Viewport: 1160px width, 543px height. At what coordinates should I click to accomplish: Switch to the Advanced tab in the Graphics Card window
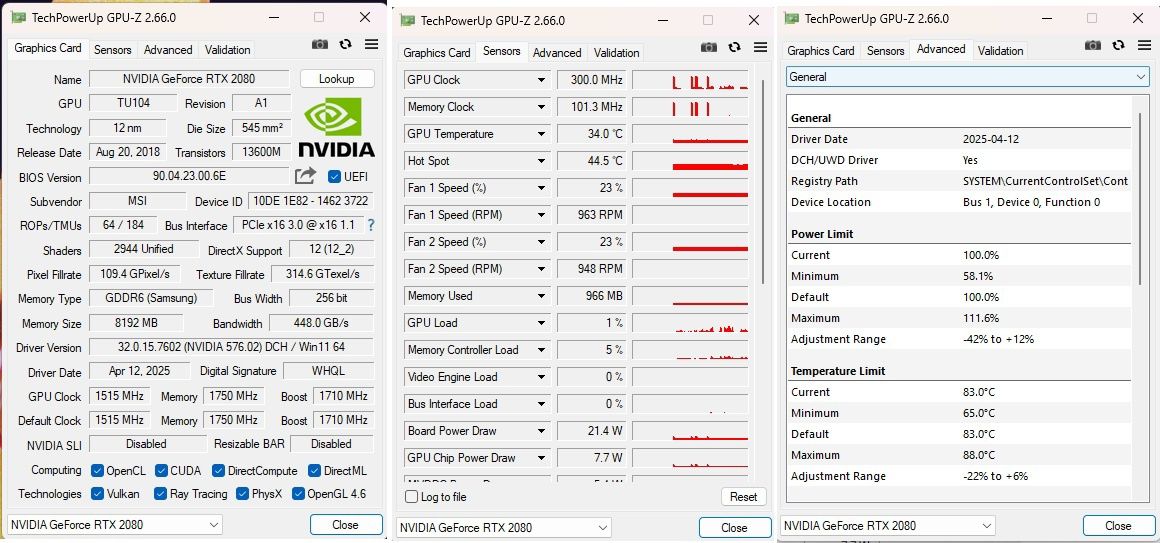[x=168, y=50]
